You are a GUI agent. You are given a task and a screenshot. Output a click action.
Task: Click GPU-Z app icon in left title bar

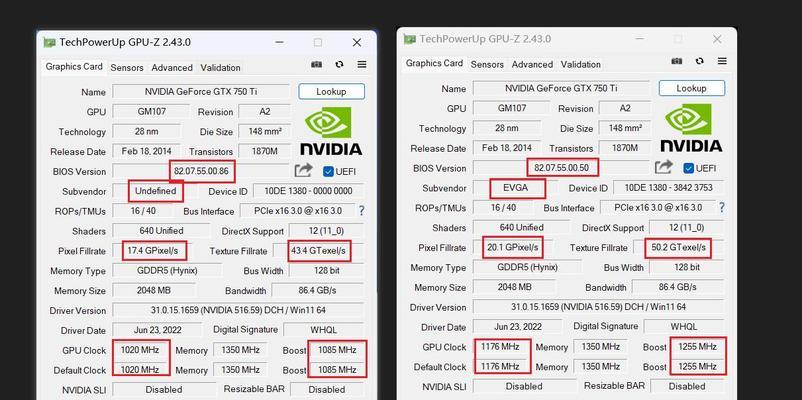coord(49,42)
